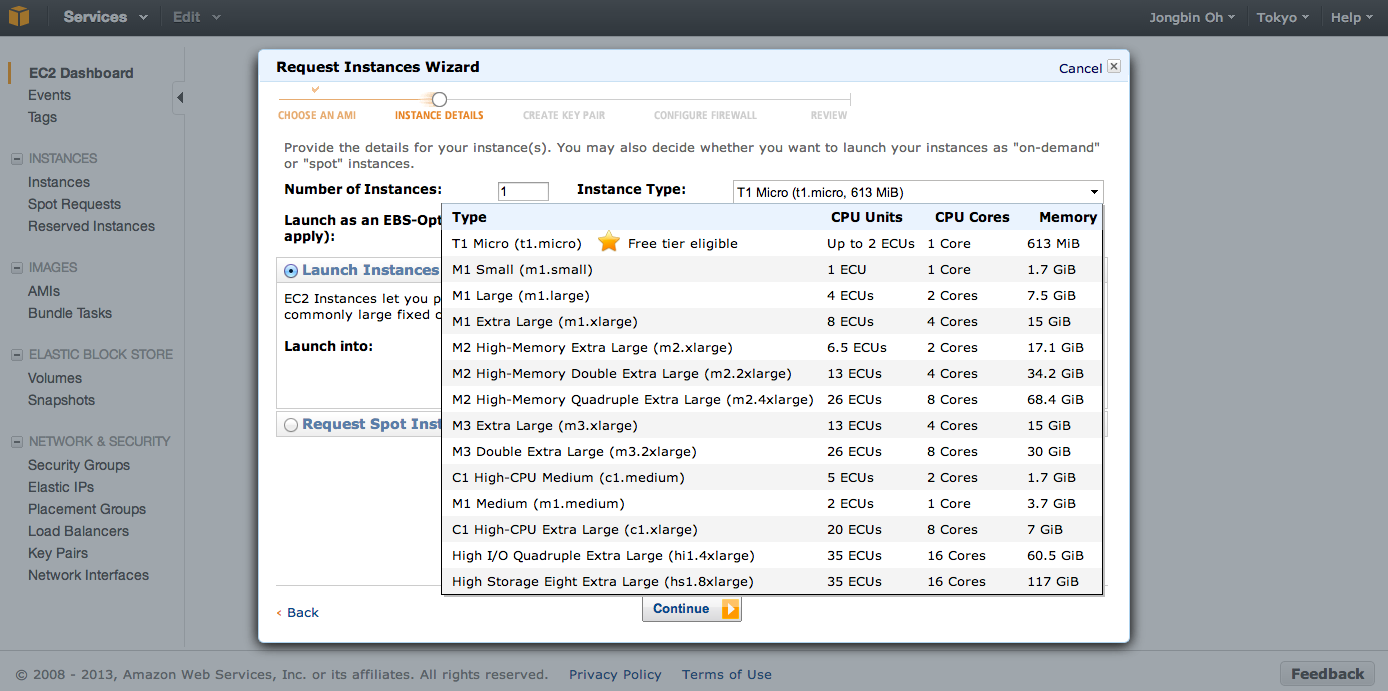The image size is (1388, 691).
Task: Select M1 Extra Large (m1.xlarge) instance type
Action: [x=772, y=321]
